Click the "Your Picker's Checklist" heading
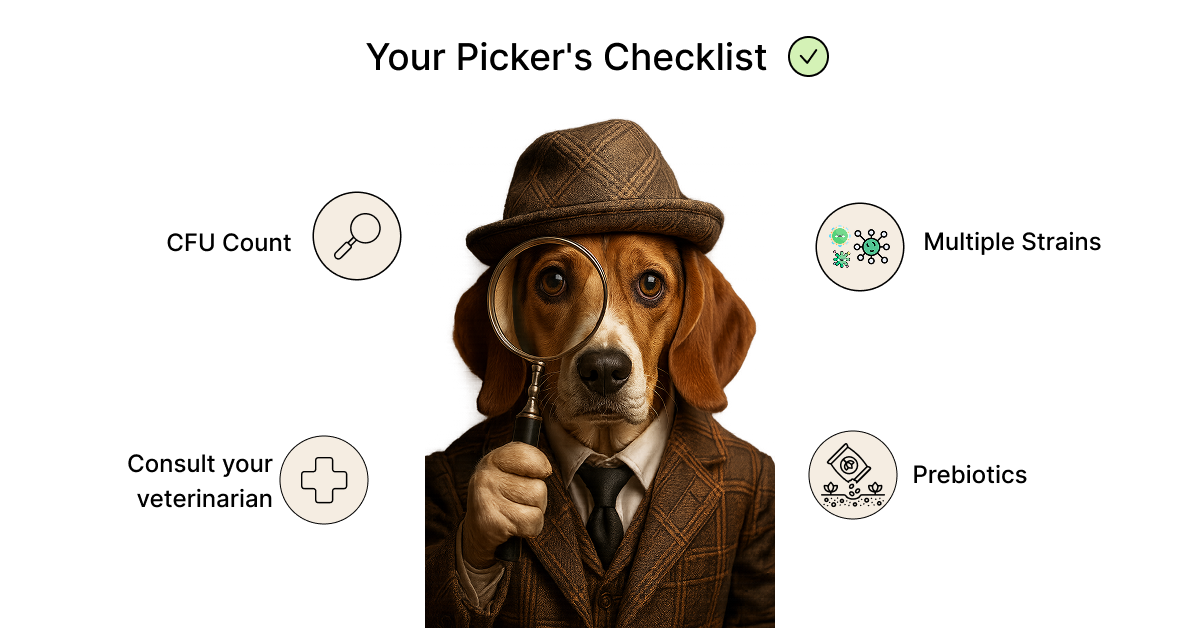This screenshot has width=1200, height=628. (566, 57)
